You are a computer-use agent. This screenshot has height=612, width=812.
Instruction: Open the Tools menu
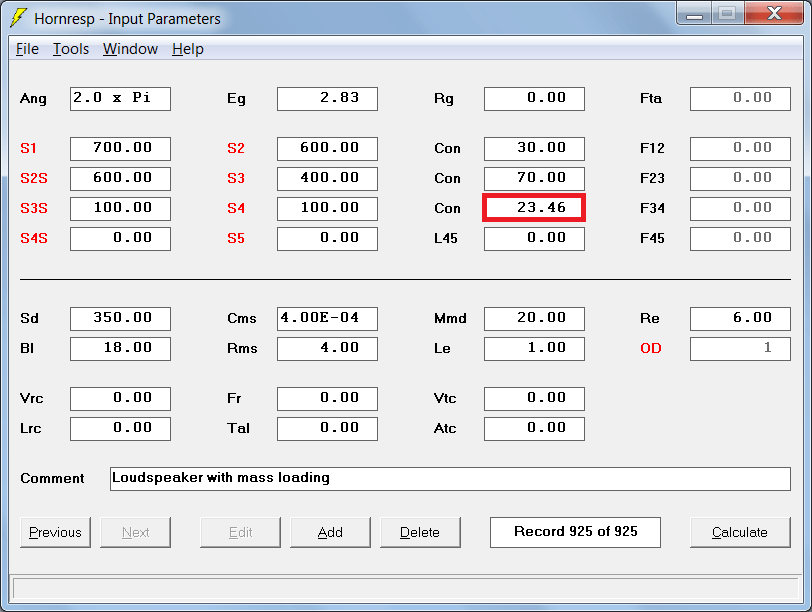click(x=71, y=49)
